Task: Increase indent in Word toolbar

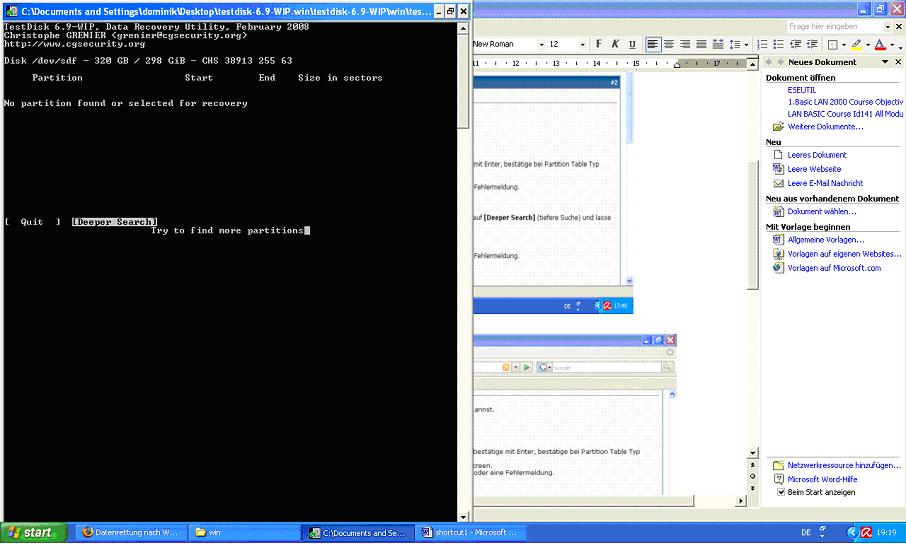Action: (812, 44)
